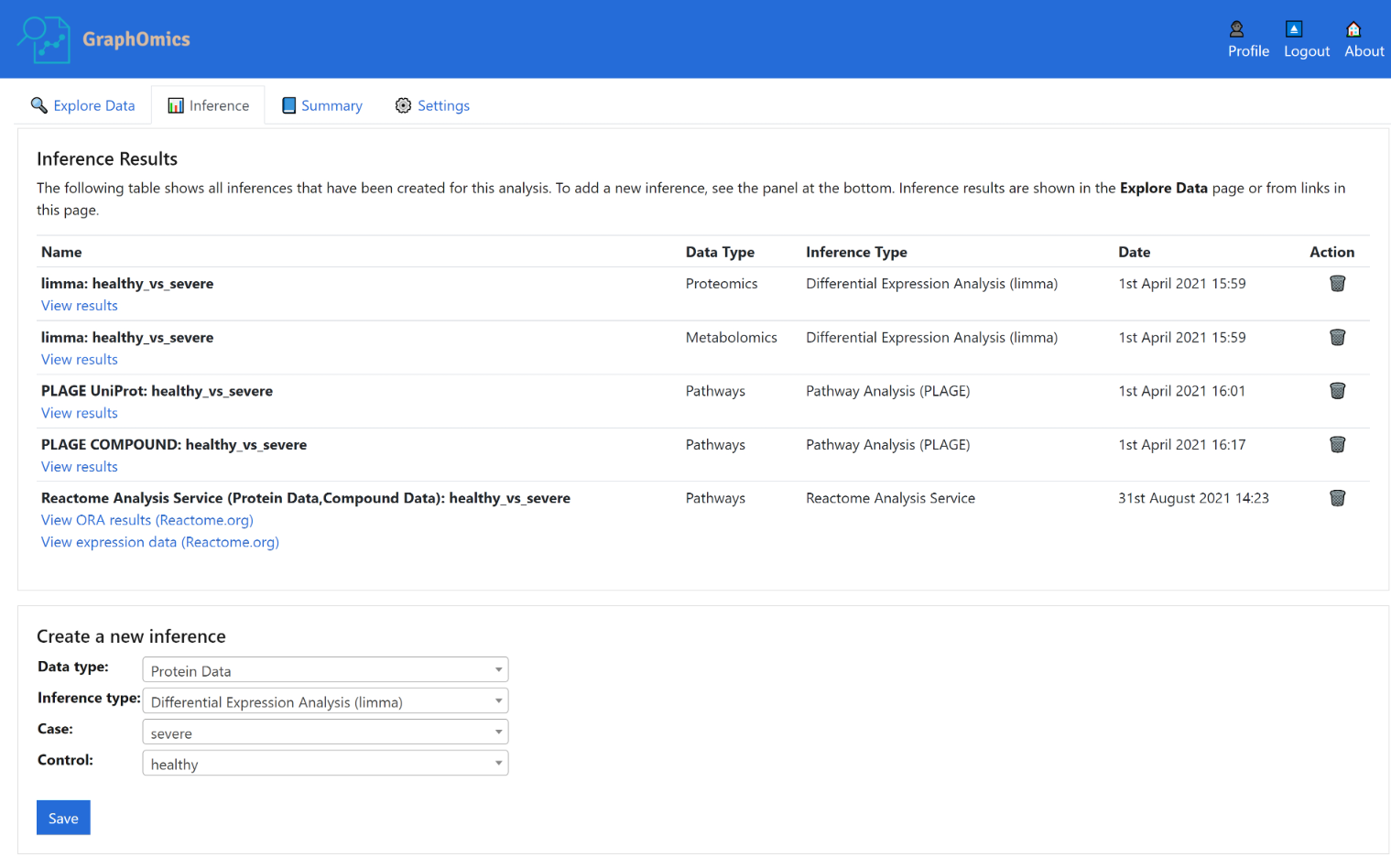Click the PLAGE COMPOUND: healthy_vs_severe name
The height and width of the screenshot is (868, 1391).
click(174, 445)
